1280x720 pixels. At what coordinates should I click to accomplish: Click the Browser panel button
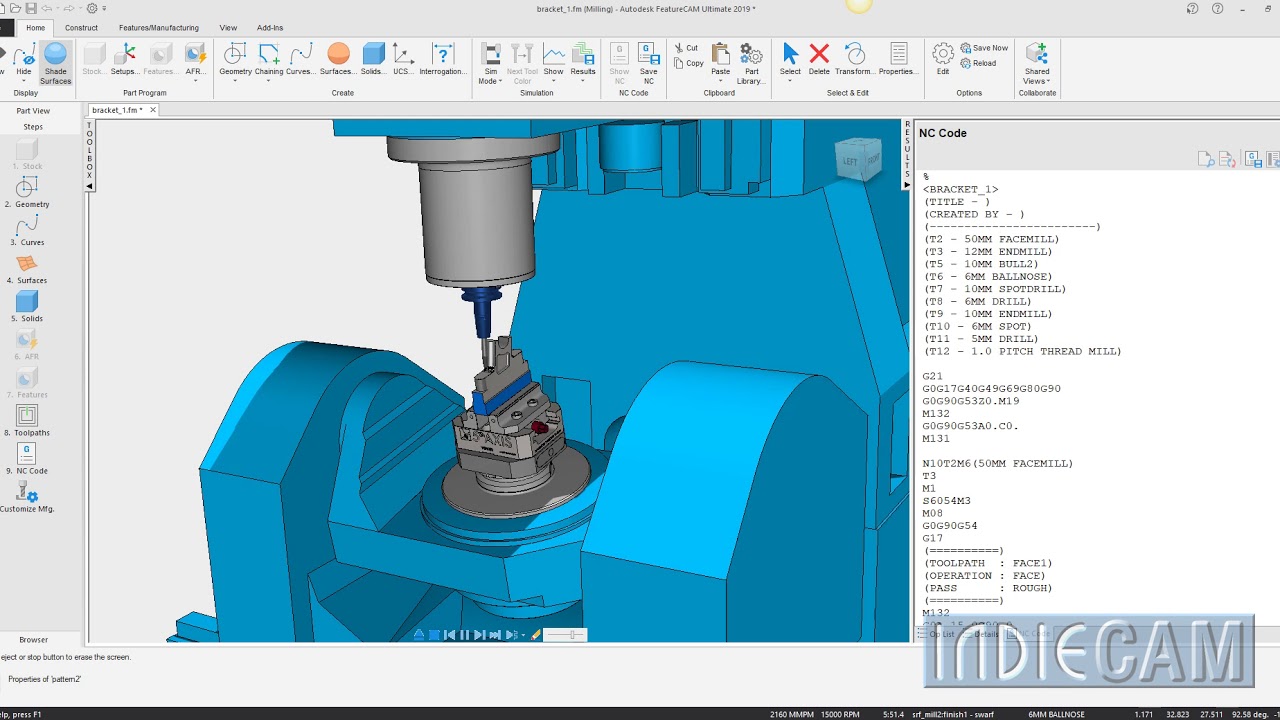[x=33, y=640]
